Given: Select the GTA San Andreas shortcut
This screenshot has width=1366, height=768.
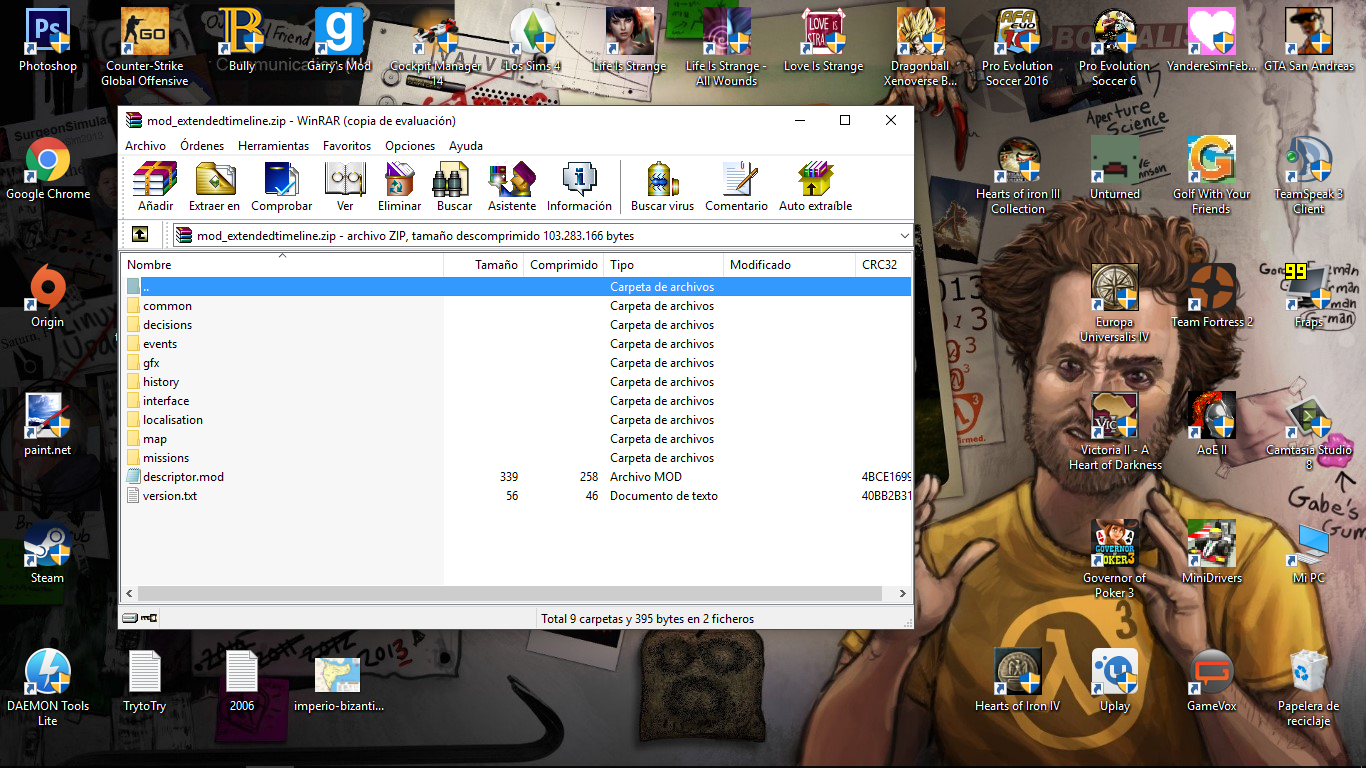Looking at the screenshot, I should coord(1308,40).
